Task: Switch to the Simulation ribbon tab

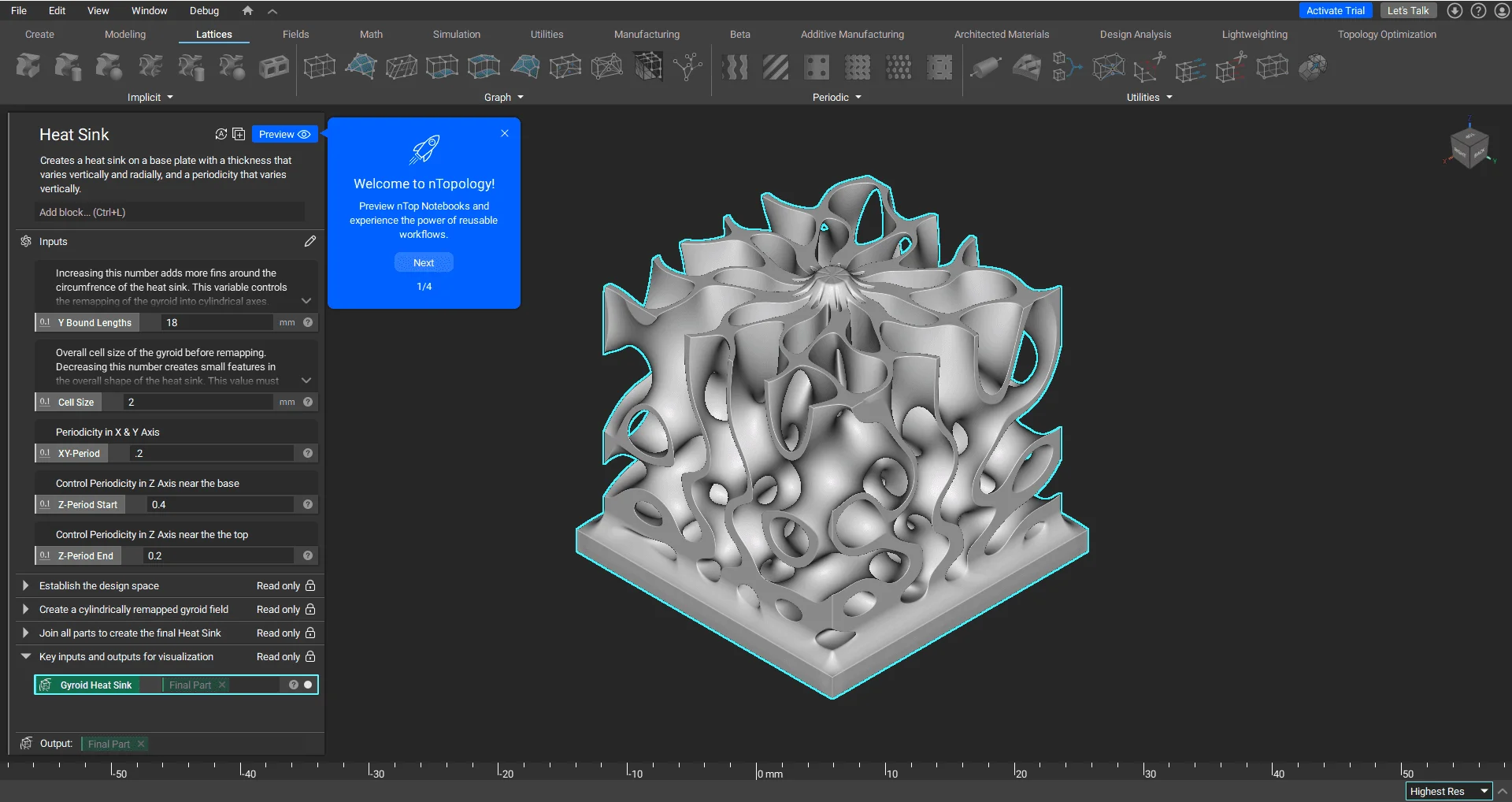Action: [x=456, y=34]
